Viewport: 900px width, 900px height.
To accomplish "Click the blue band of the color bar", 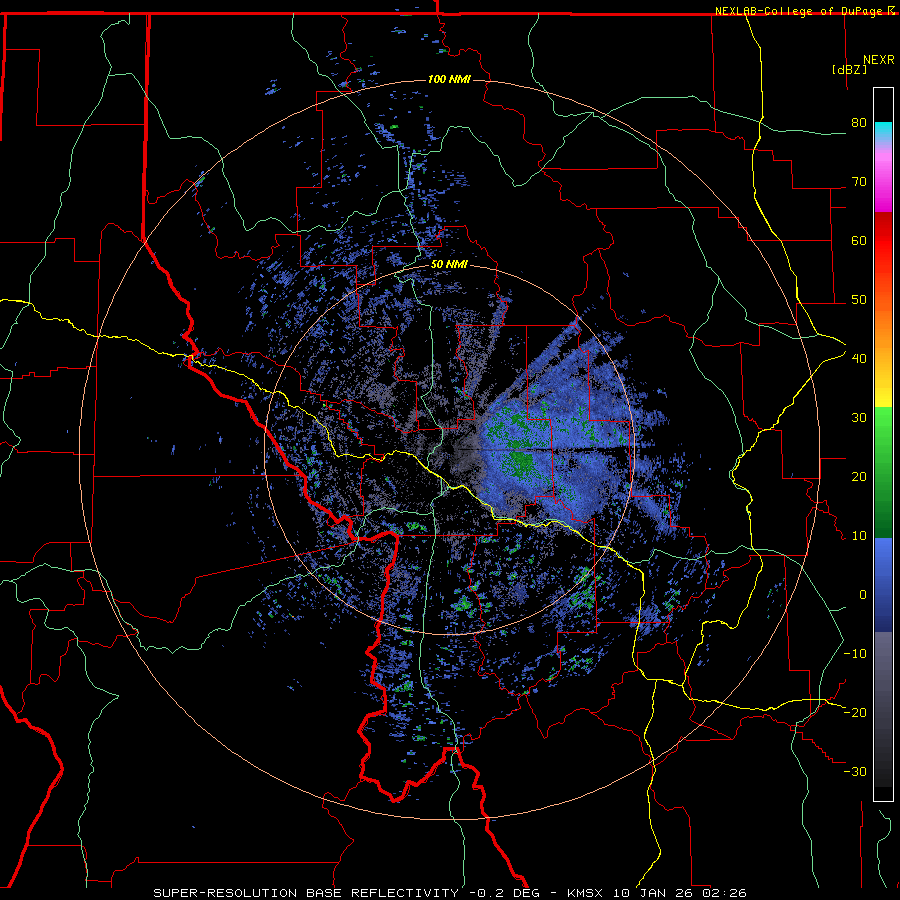I will pyautogui.click(x=883, y=585).
